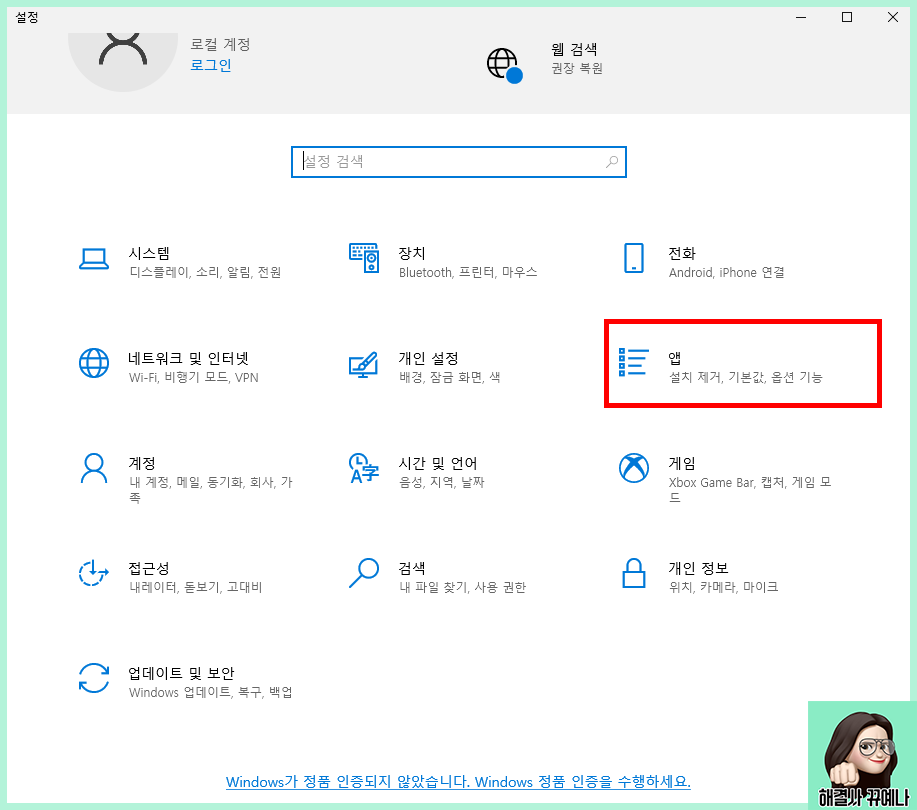Open the 개인 정보 padlock icon

634,573
